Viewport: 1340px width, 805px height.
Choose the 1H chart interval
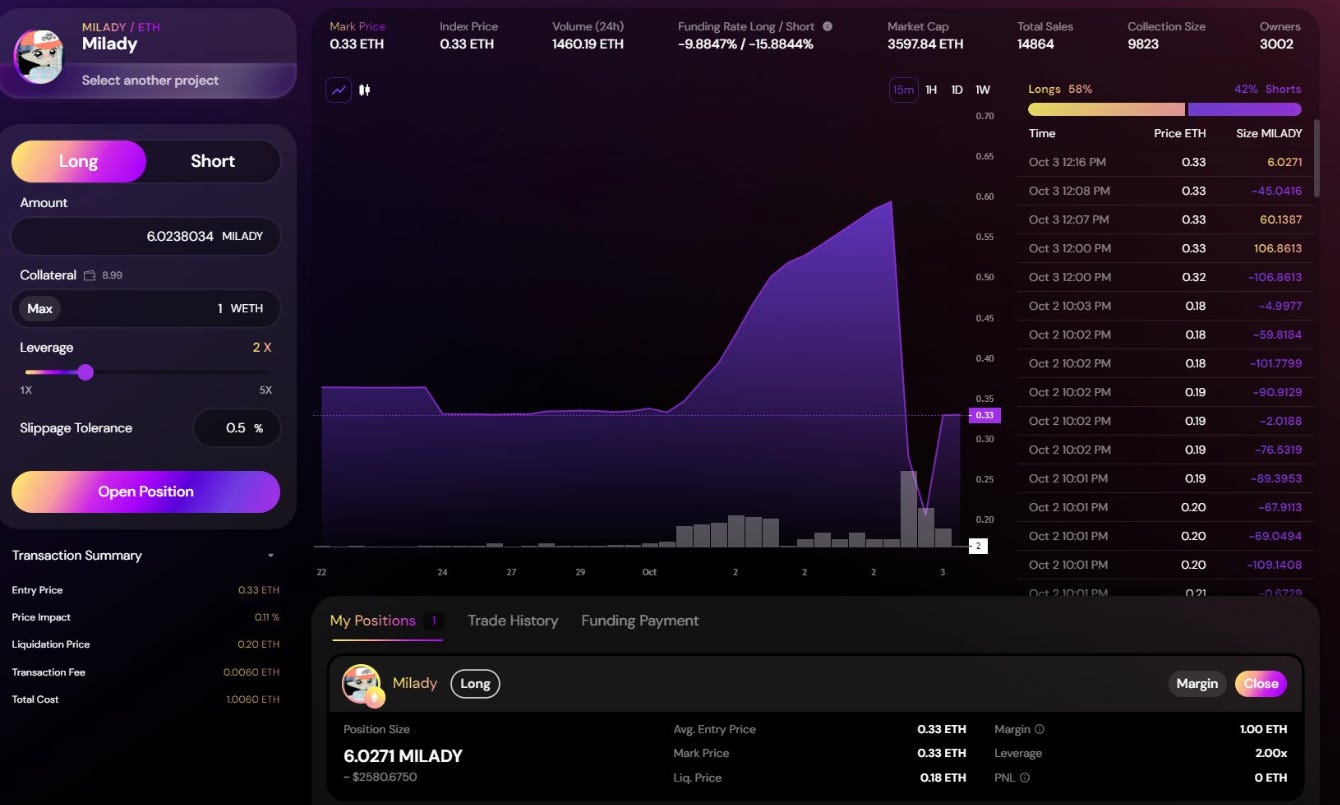point(931,90)
